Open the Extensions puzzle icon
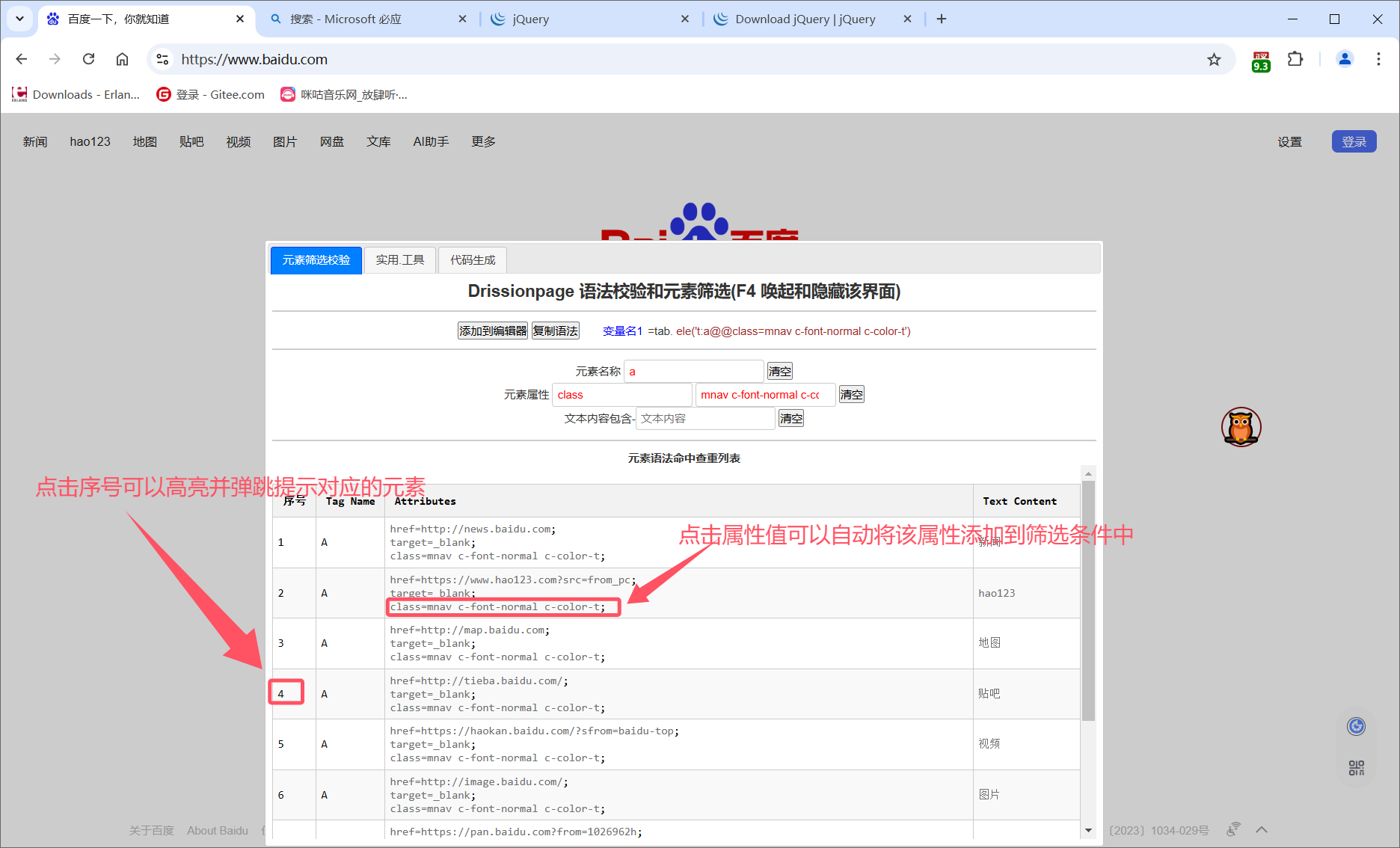Viewport: 1400px width, 848px height. (1295, 59)
